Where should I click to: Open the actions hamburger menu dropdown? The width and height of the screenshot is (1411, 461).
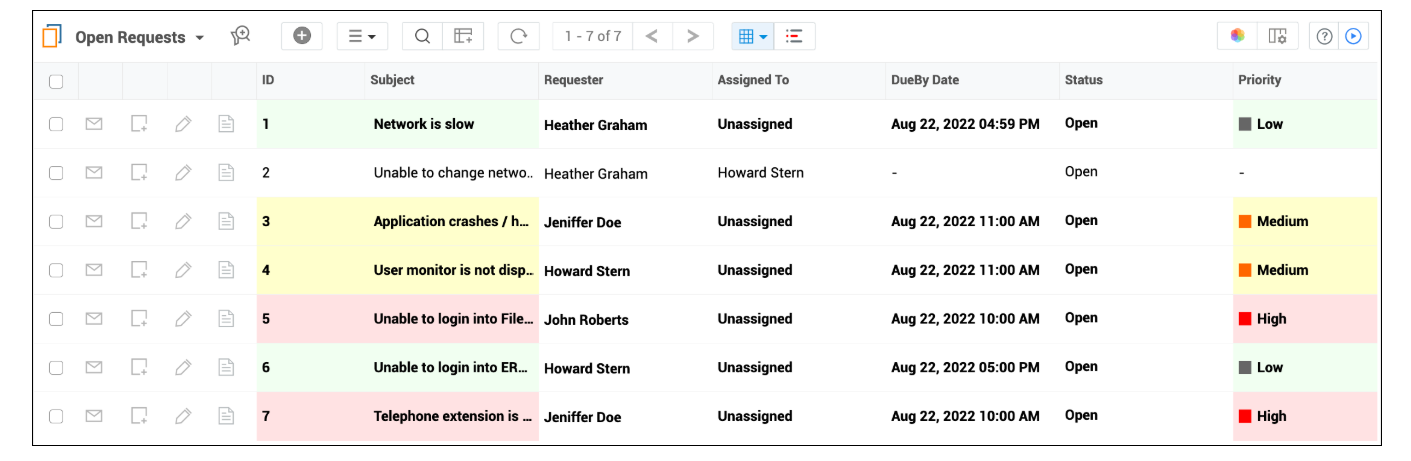click(362, 36)
